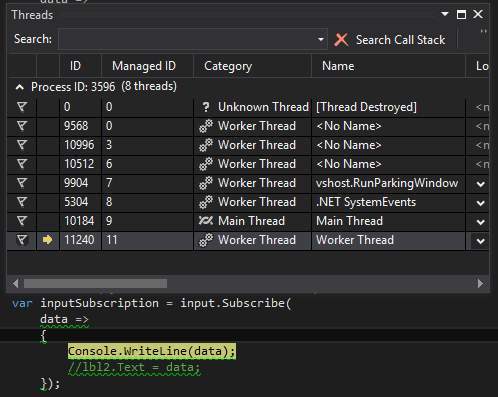Click the yellow current-thread arrow icon
498x397 pixels.
tap(48, 240)
